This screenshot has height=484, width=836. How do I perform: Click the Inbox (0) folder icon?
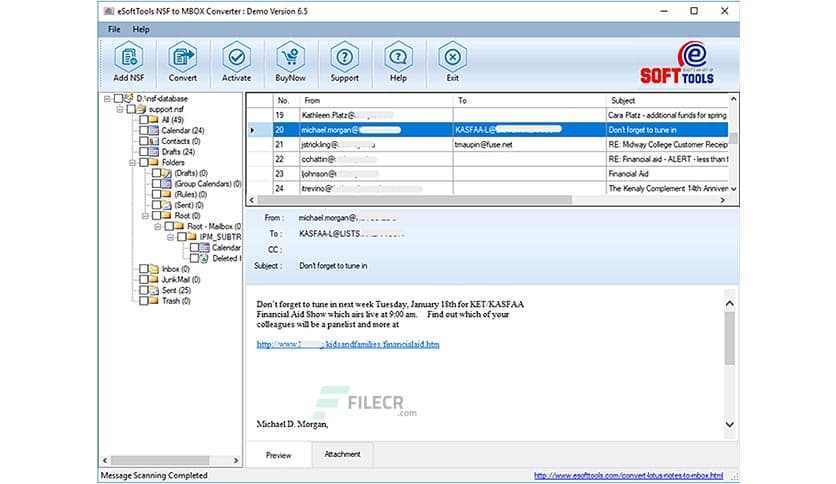154,269
